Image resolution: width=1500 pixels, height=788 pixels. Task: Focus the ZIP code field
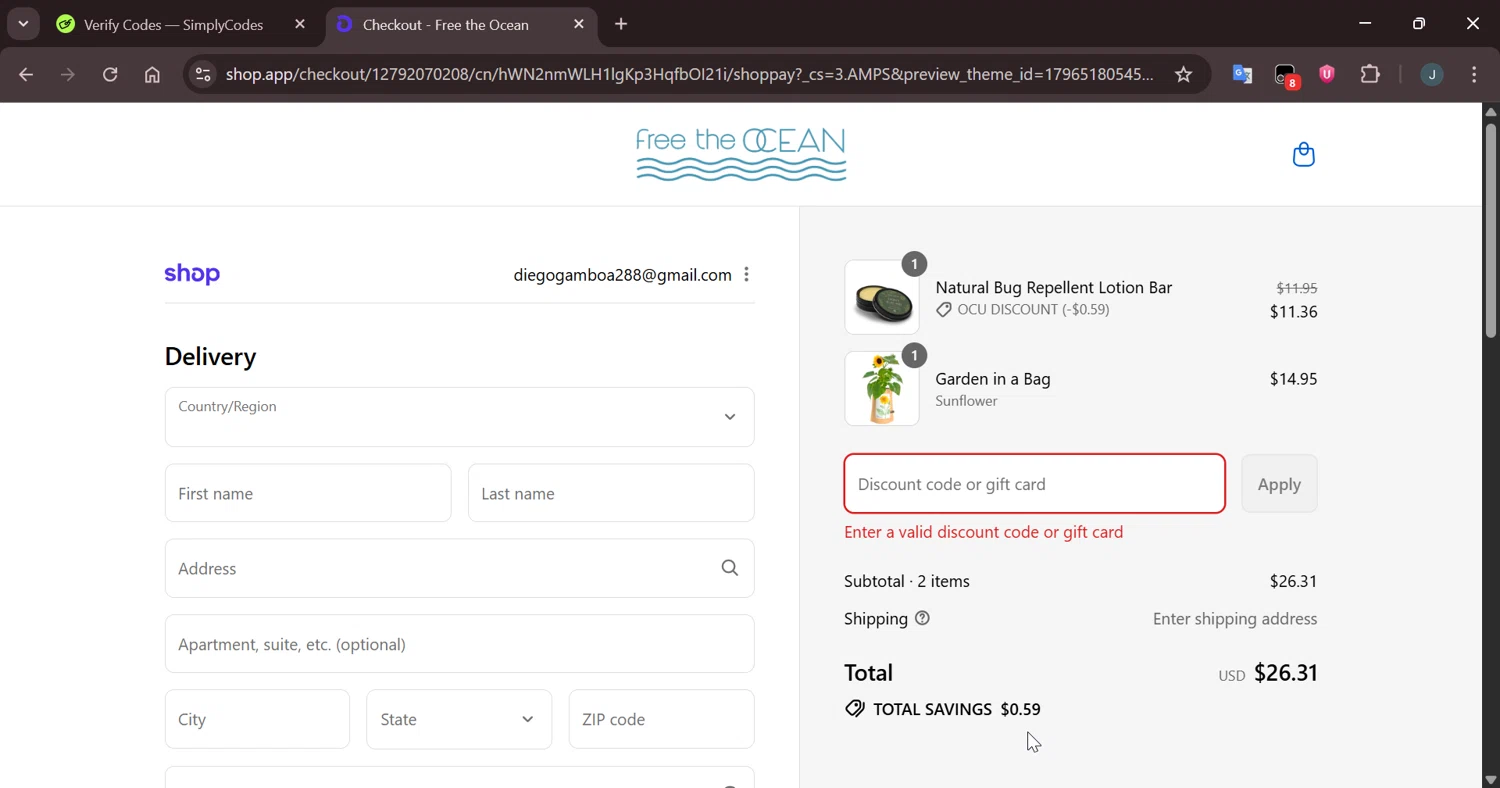coord(661,719)
